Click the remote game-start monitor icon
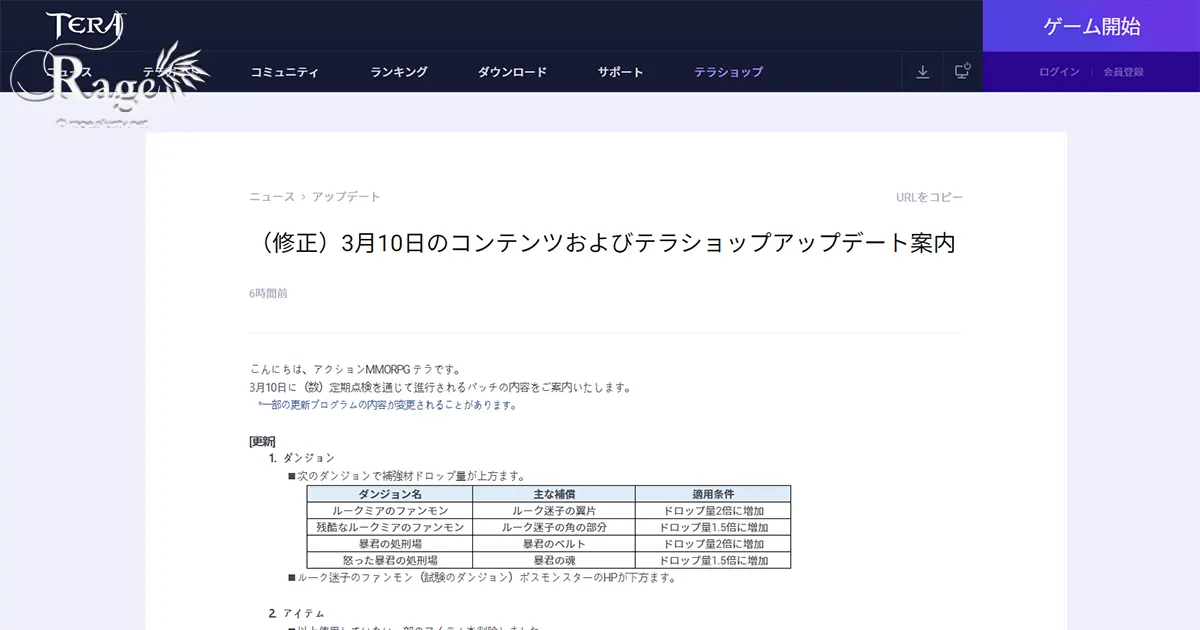The image size is (1200, 630). tap(961, 72)
